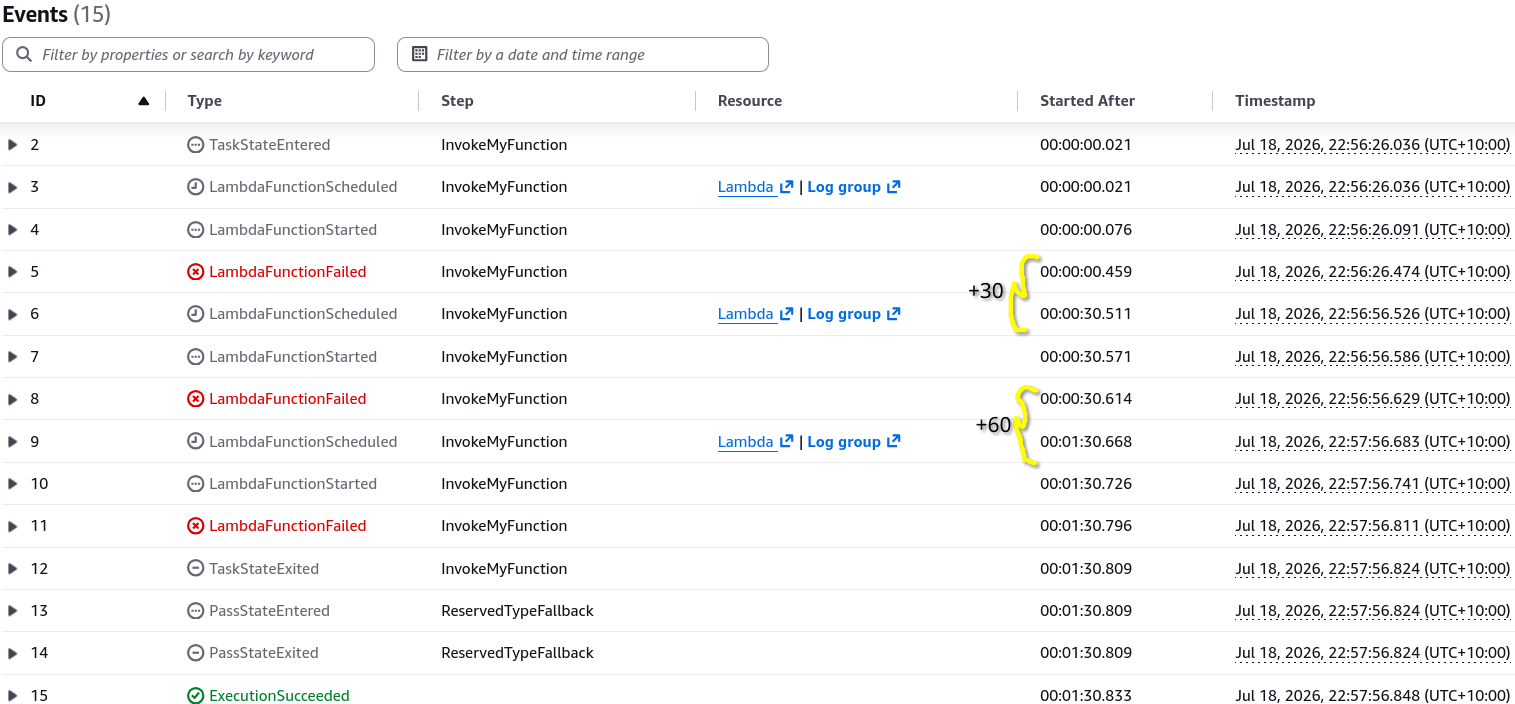Click external link icon next to Lambda in event 3
The width and height of the screenshot is (1515, 704).
(787, 187)
